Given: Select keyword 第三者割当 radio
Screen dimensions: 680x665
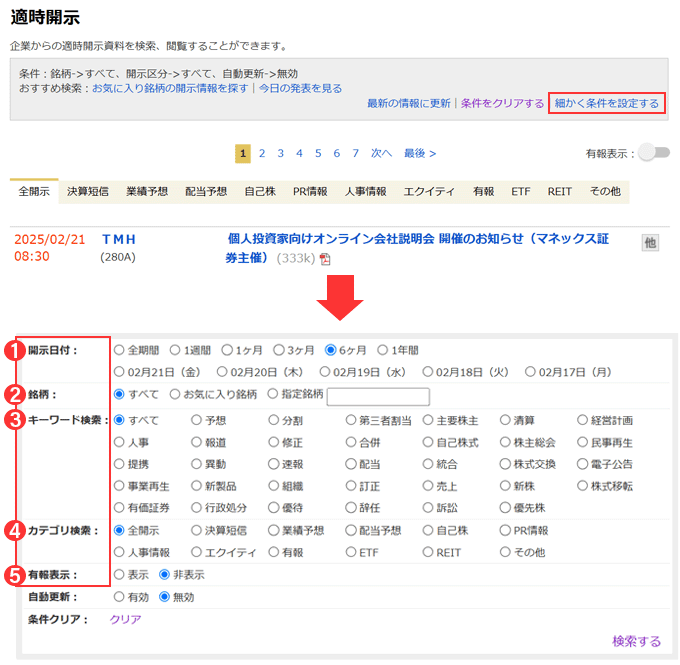Looking at the screenshot, I should (x=350, y=420).
